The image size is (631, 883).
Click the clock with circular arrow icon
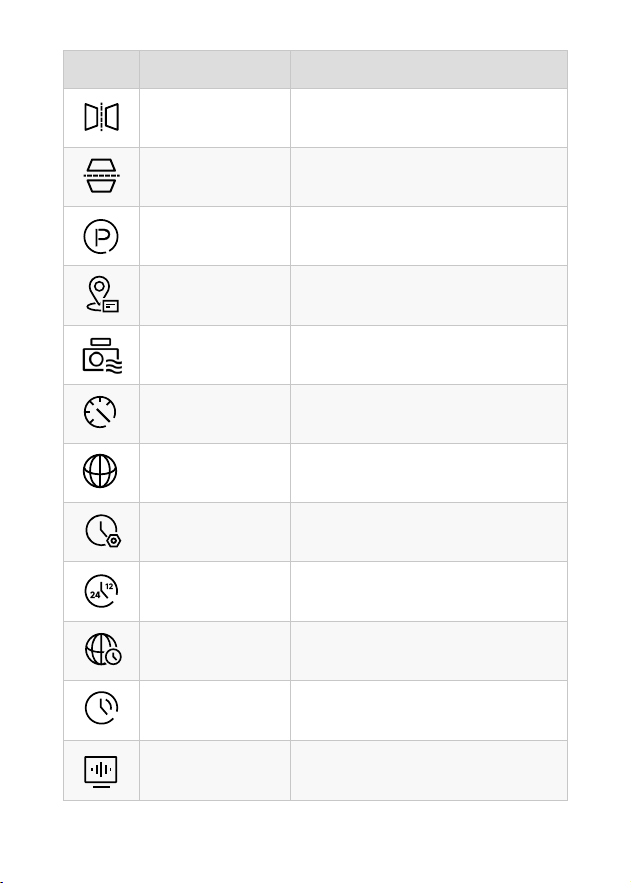[101, 708]
